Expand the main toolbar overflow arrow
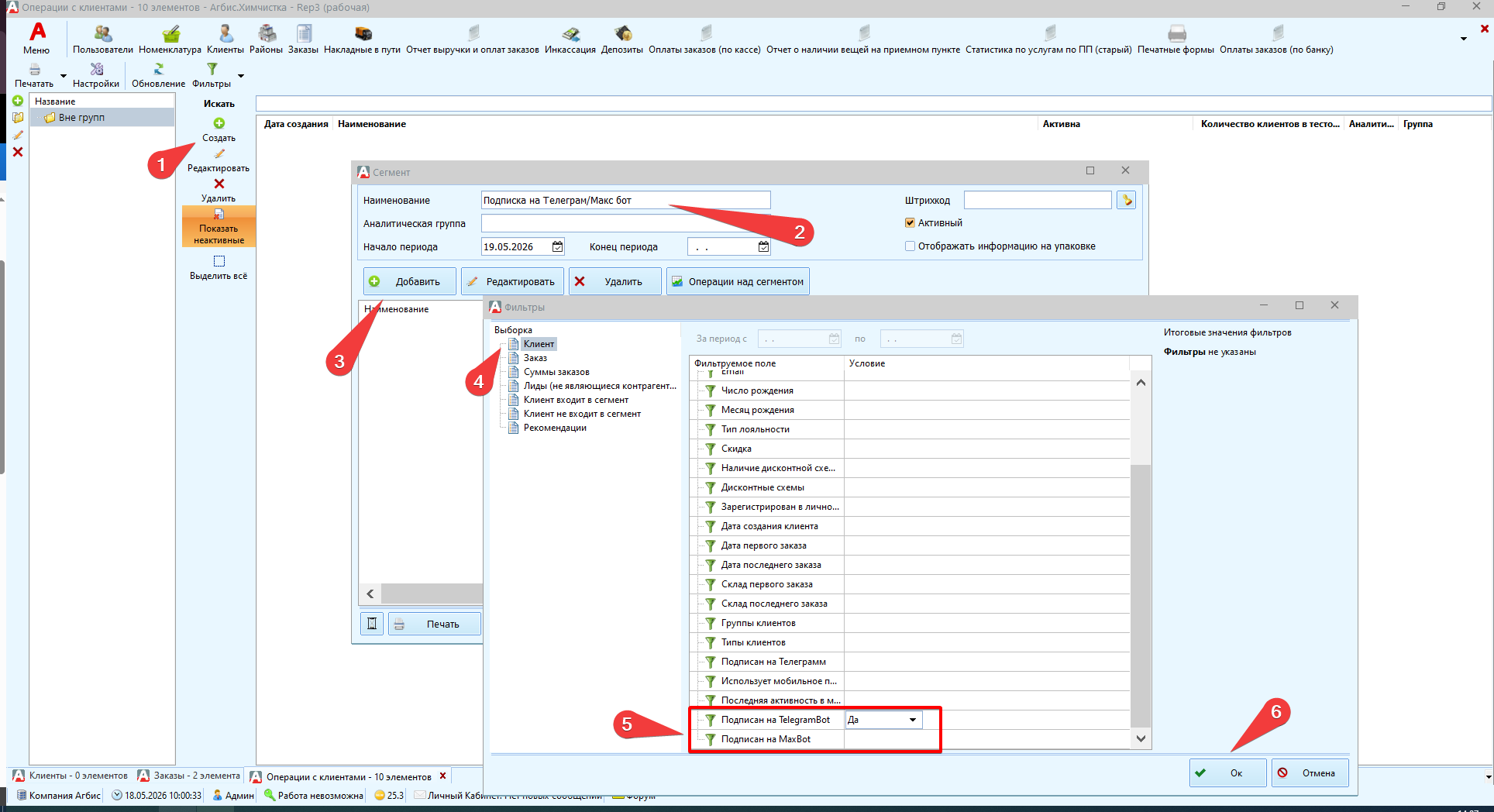The height and width of the screenshot is (812, 1494). (1464, 39)
